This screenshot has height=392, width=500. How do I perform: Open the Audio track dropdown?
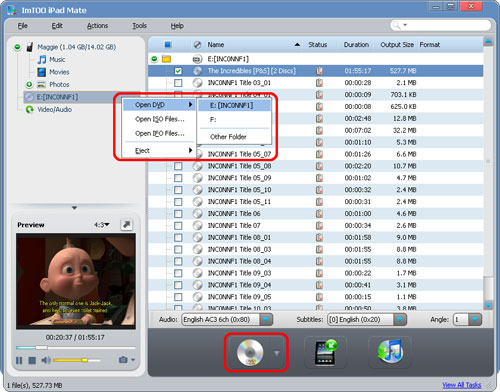pos(266,320)
